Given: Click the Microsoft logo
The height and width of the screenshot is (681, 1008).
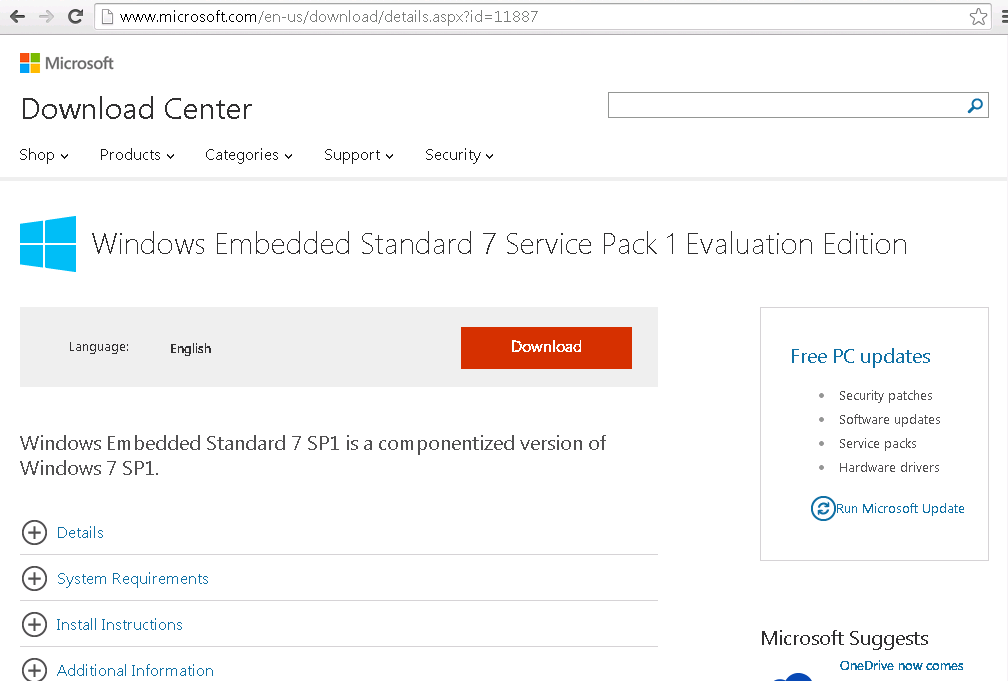Looking at the screenshot, I should (x=67, y=63).
